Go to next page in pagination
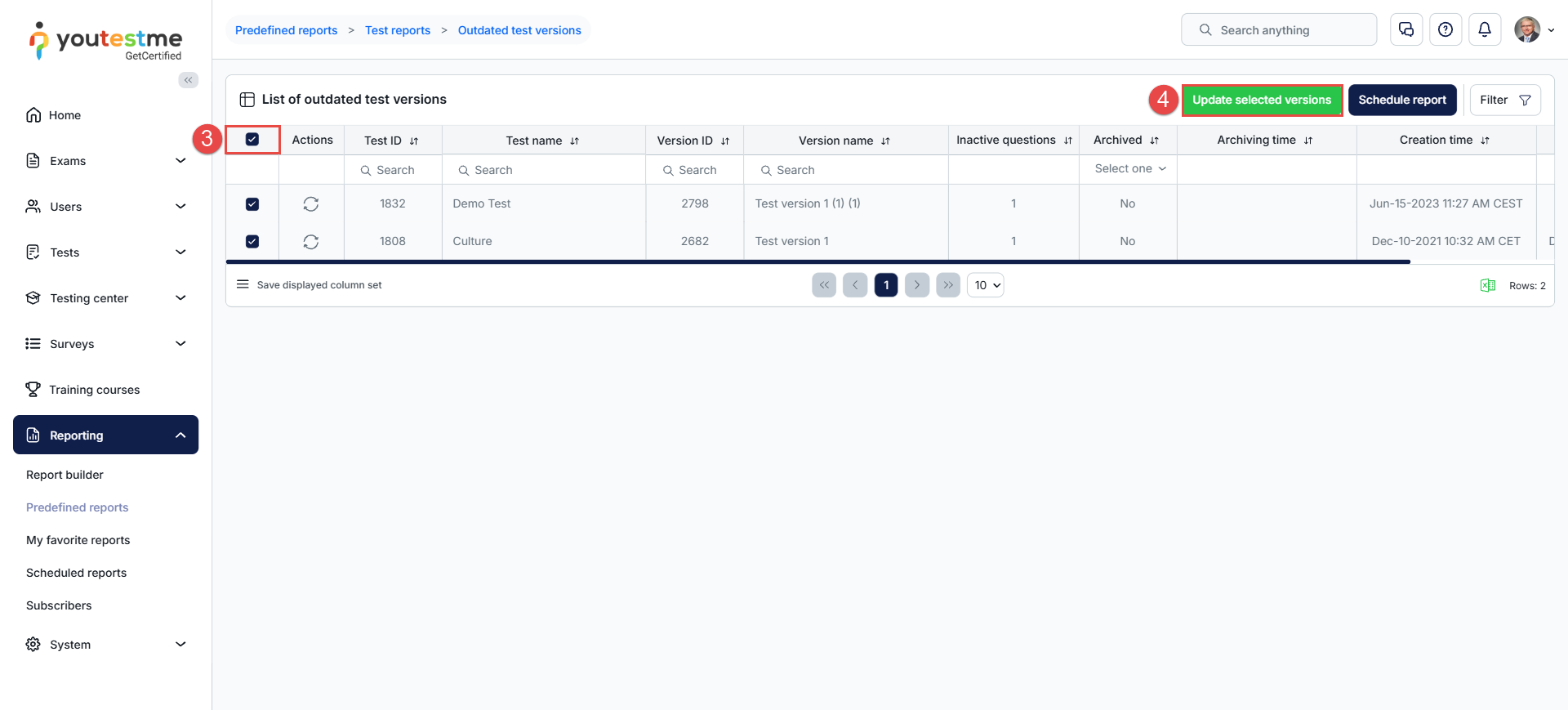The width and height of the screenshot is (1568, 710). point(917,285)
